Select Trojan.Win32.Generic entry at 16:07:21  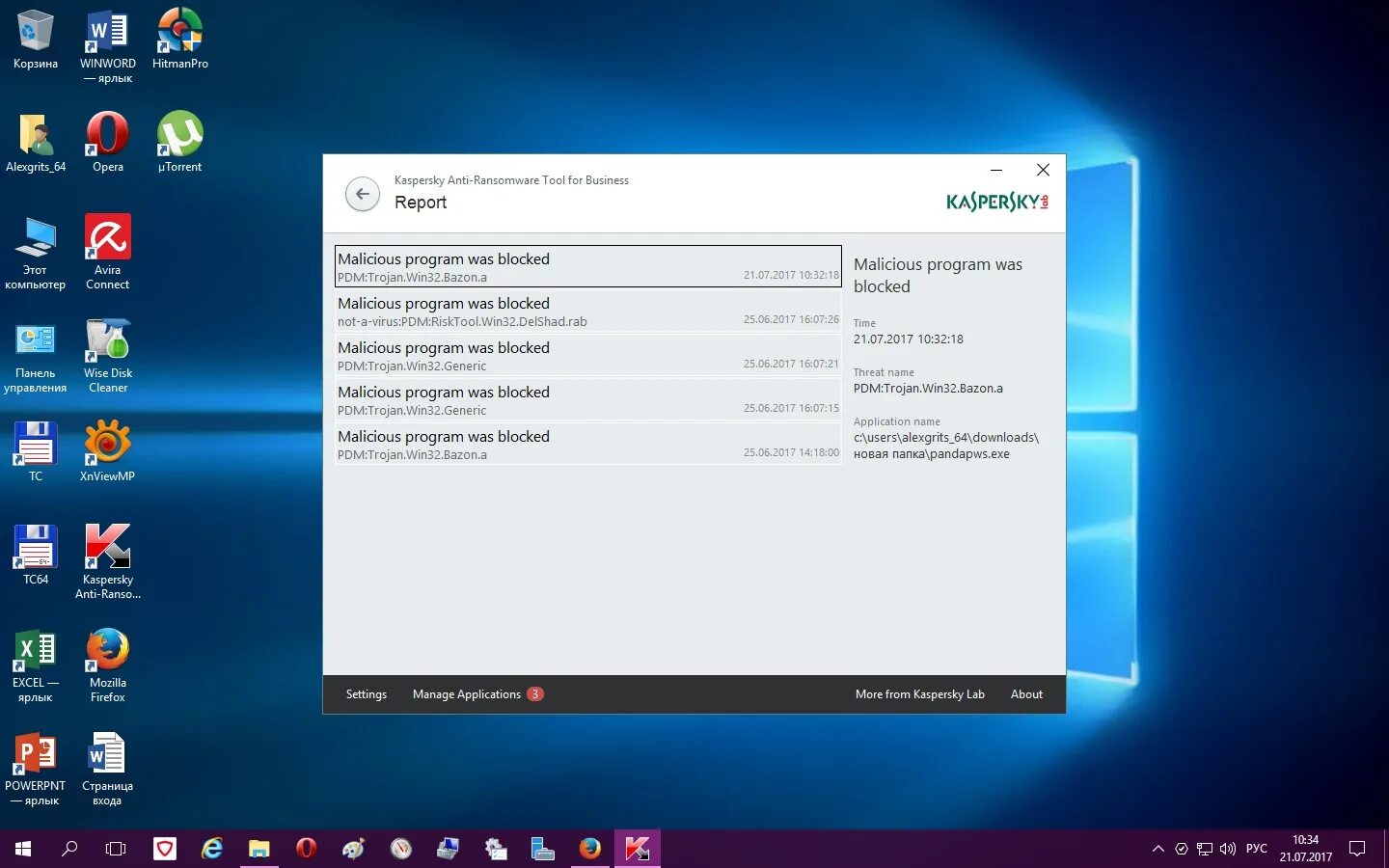tap(588, 356)
